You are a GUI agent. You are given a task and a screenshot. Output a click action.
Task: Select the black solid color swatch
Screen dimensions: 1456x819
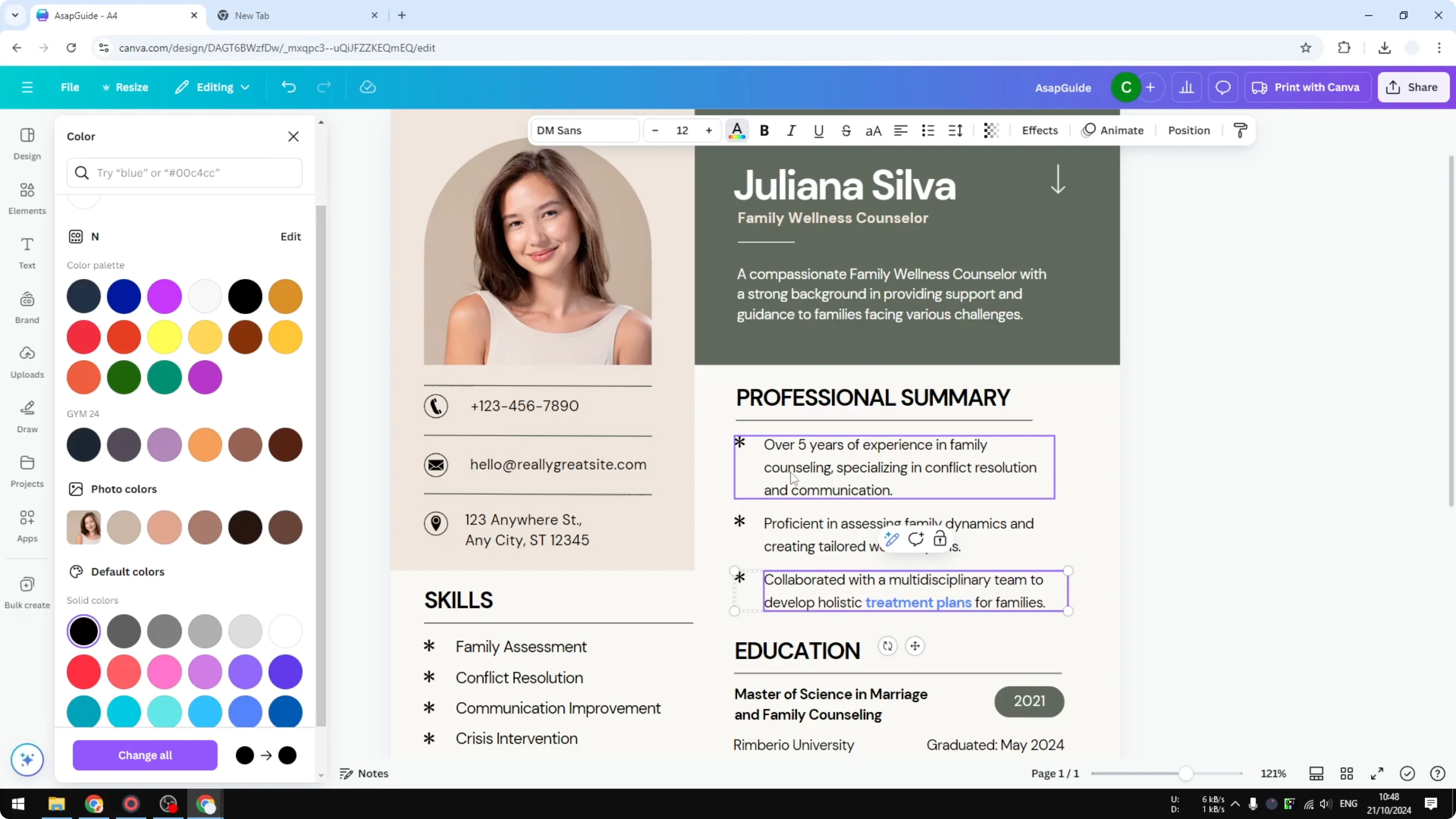83,631
